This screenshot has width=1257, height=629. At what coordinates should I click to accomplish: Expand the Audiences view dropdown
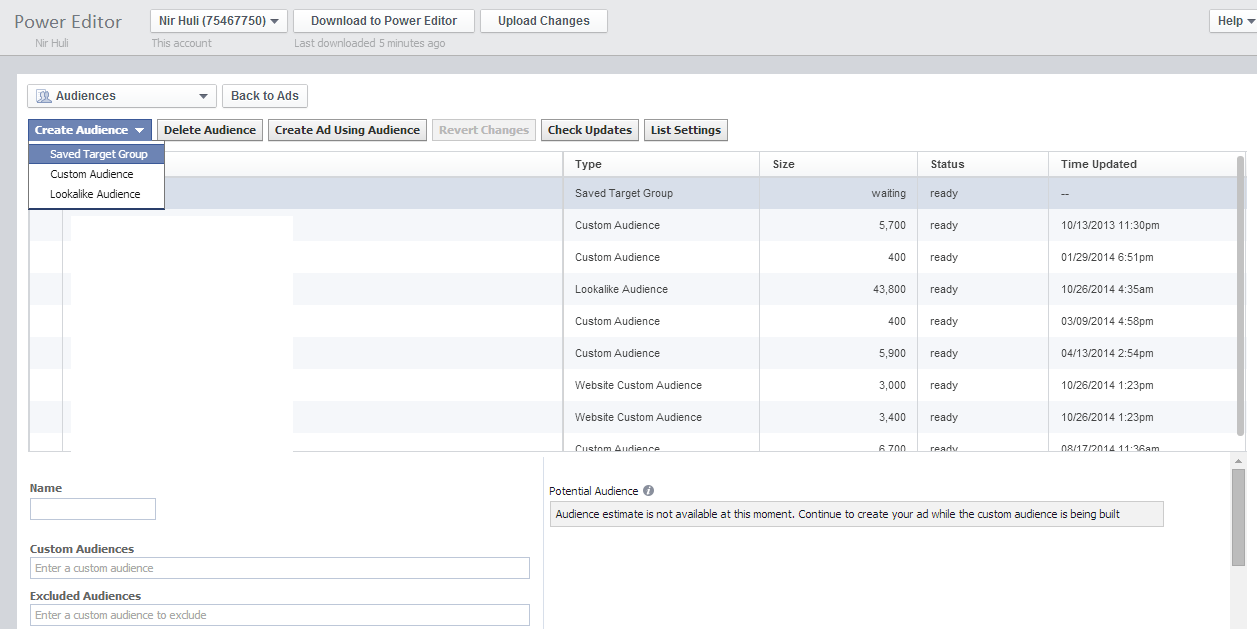(122, 96)
